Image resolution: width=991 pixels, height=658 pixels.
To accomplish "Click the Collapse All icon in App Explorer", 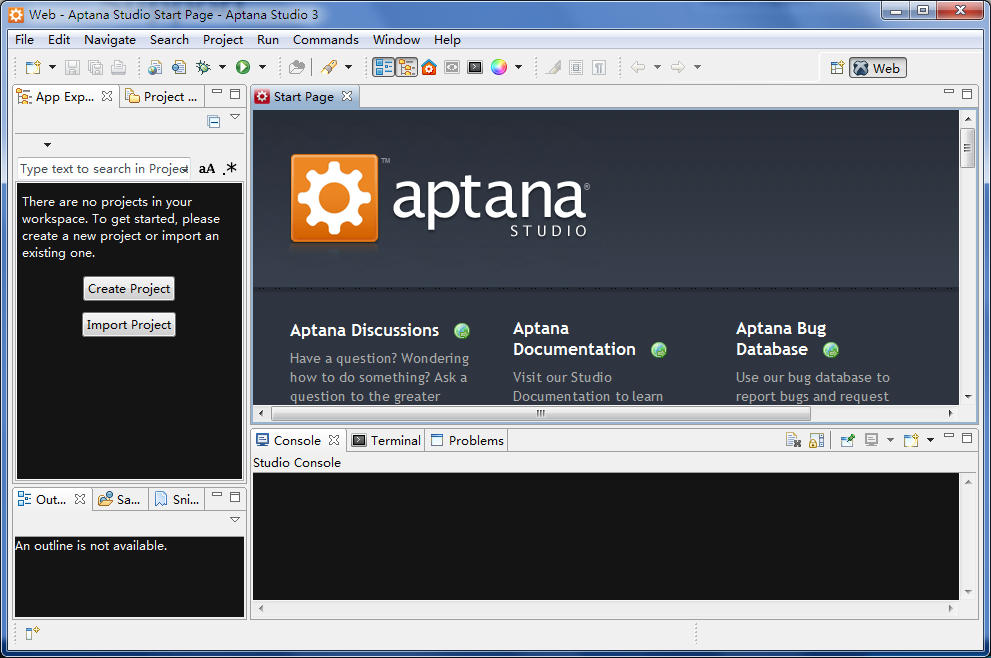I will pyautogui.click(x=214, y=121).
